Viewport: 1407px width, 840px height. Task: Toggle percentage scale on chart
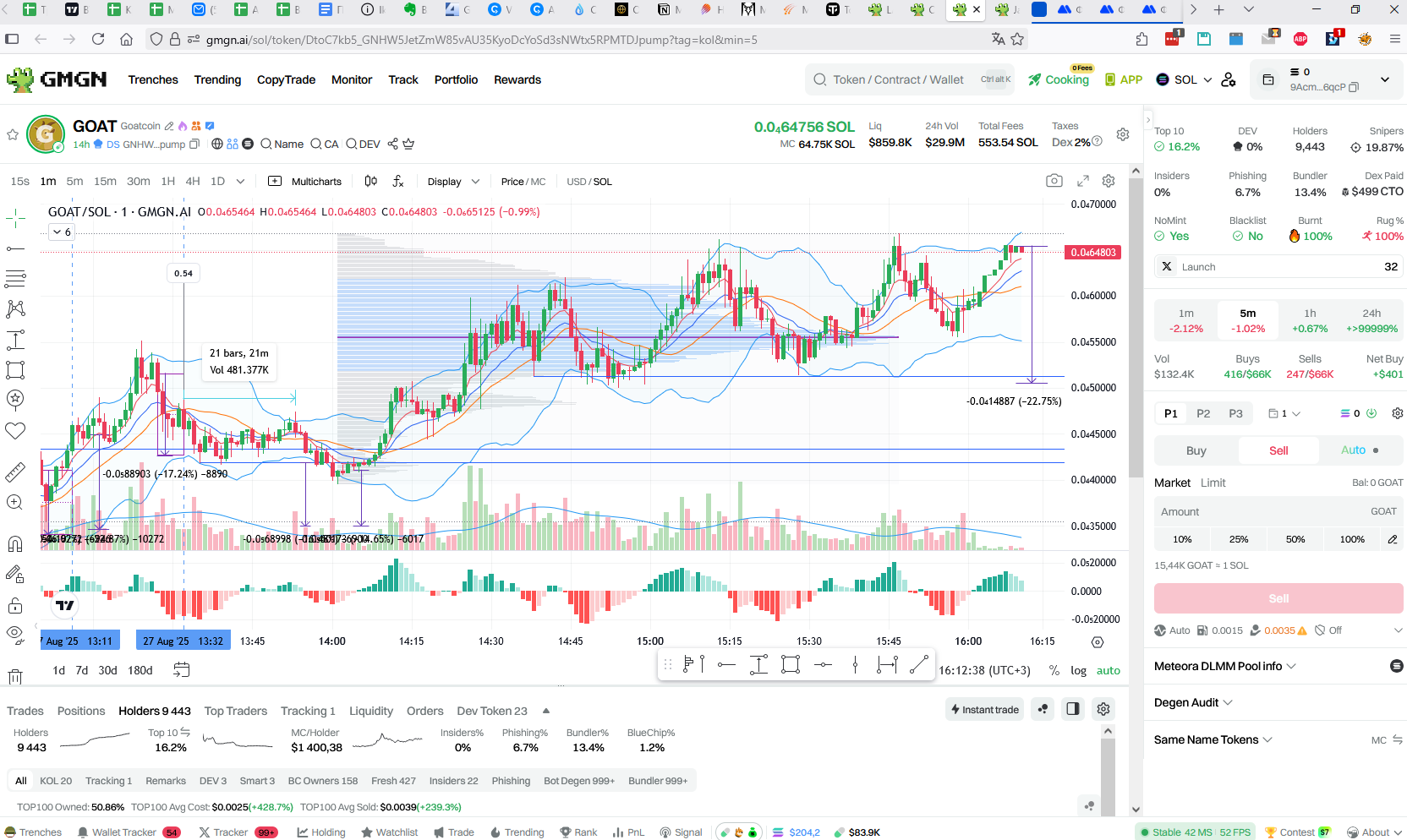click(x=1054, y=670)
